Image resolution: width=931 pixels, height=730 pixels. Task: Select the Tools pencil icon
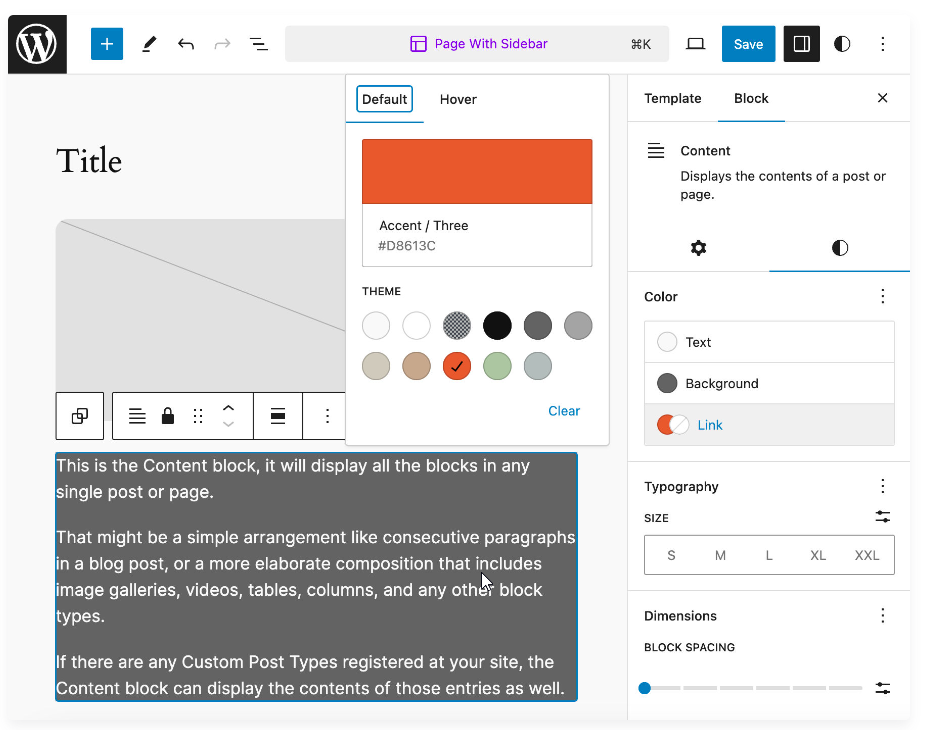point(149,44)
